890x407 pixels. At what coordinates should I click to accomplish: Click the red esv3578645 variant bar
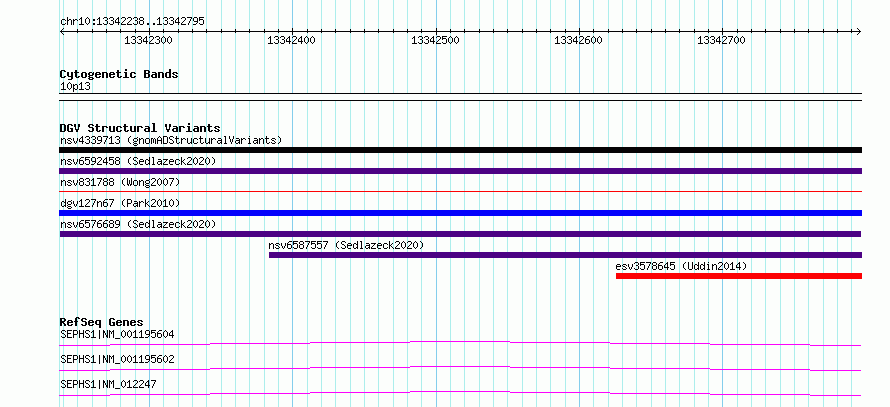[739, 276]
